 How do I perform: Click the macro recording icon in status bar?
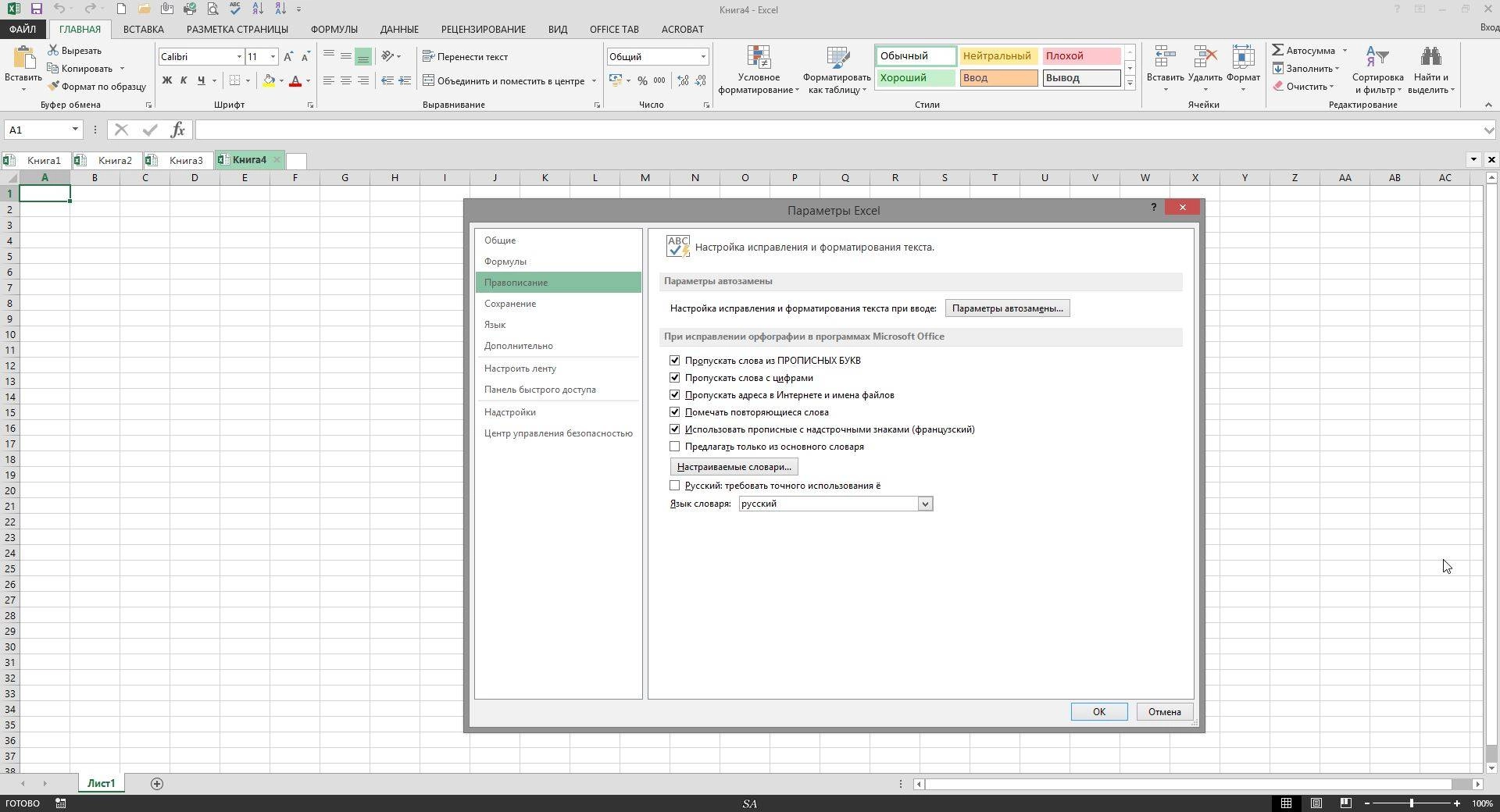tap(61, 803)
